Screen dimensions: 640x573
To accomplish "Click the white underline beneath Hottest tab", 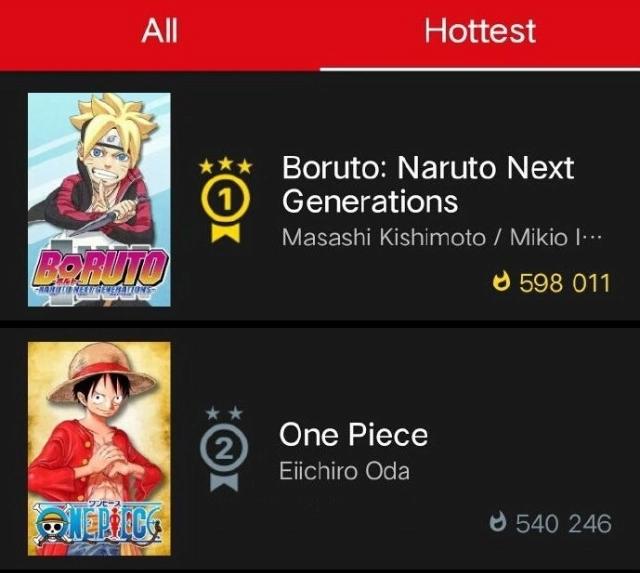I will [479, 69].
